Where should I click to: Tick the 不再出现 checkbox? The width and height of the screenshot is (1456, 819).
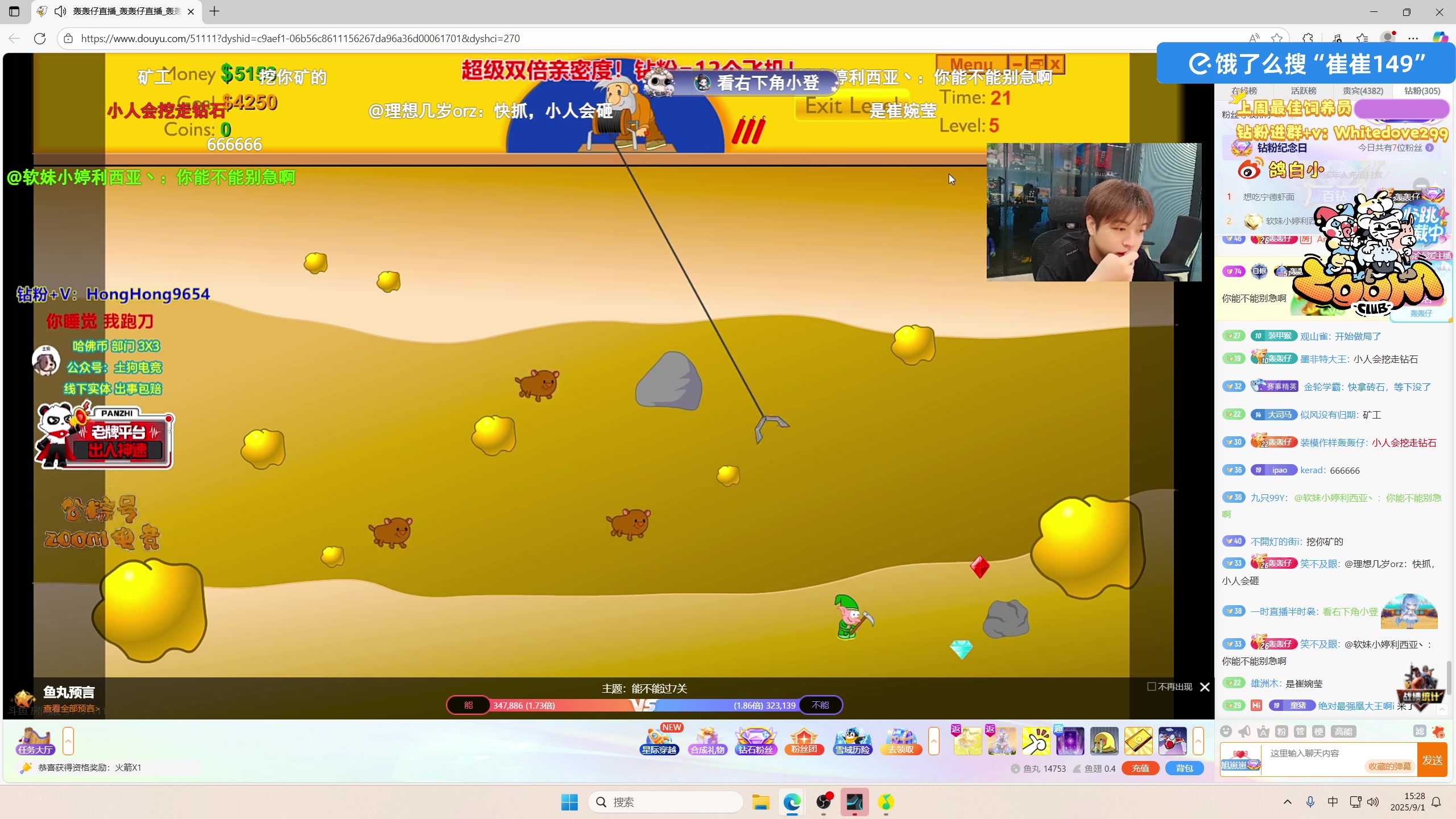pyautogui.click(x=1152, y=686)
